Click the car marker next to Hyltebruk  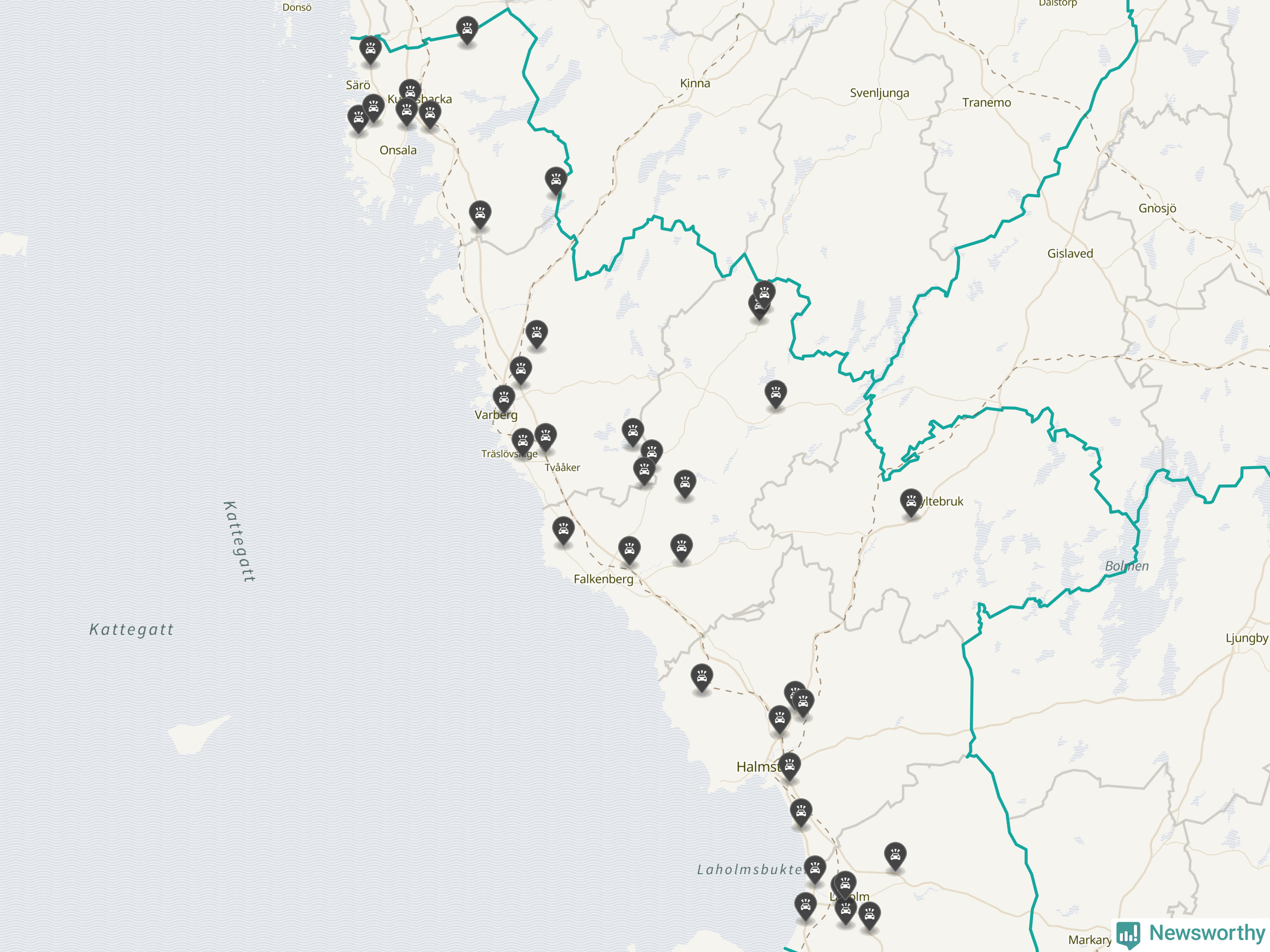pyautogui.click(x=911, y=503)
